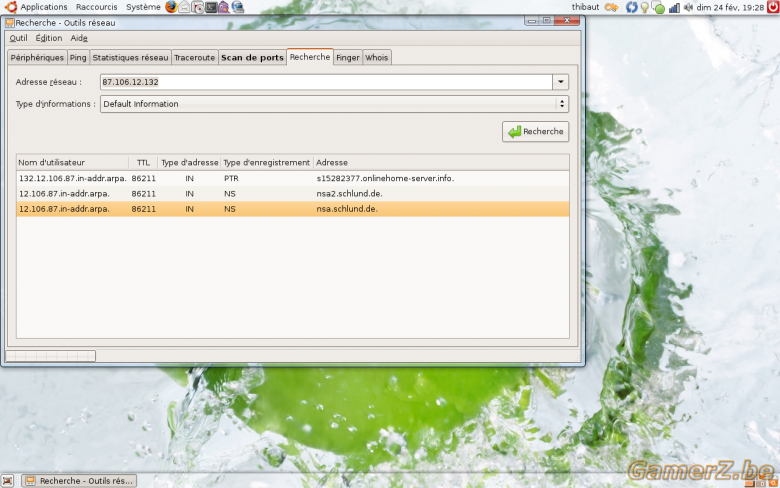This screenshot has height=488, width=780.
Task: Minimize the Outils réseau window
Action: point(532,20)
